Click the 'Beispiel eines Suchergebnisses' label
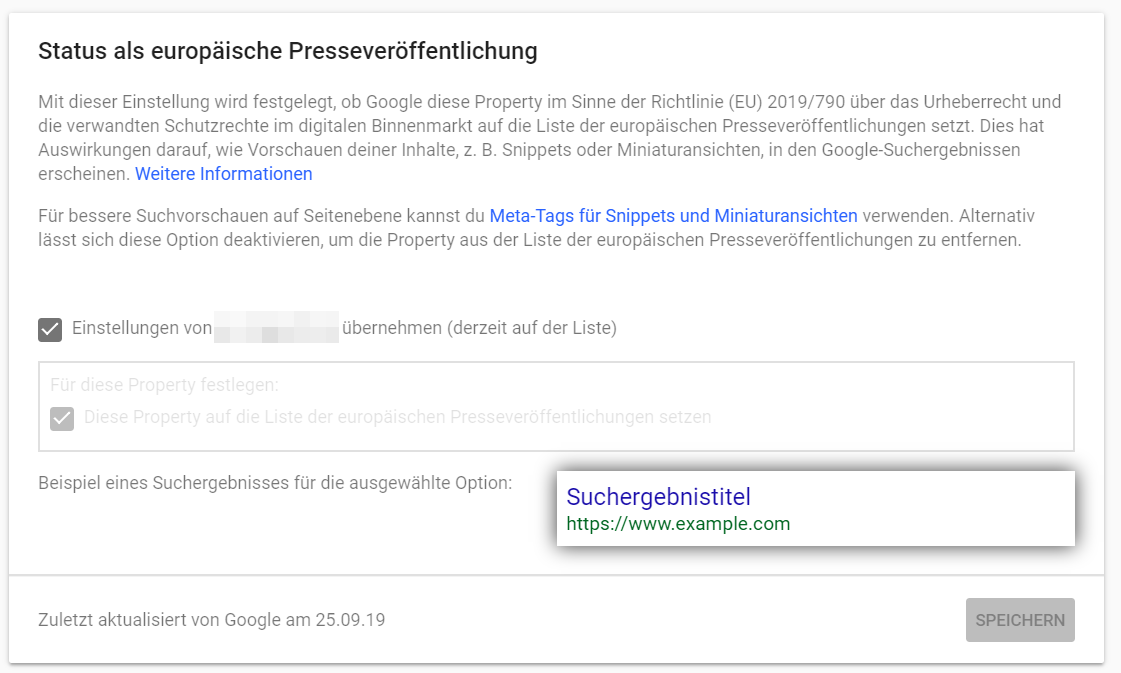This screenshot has width=1121, height=673. tap(275, 484)
